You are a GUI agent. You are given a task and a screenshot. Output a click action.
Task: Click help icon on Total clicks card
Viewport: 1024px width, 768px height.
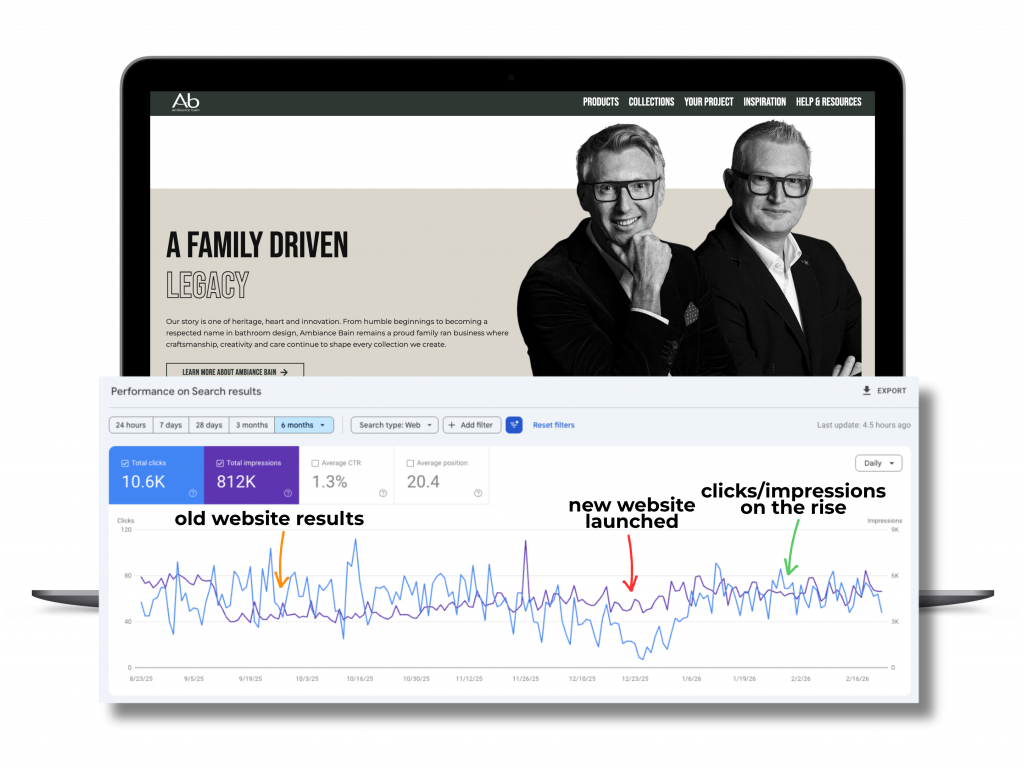(191, 493)
